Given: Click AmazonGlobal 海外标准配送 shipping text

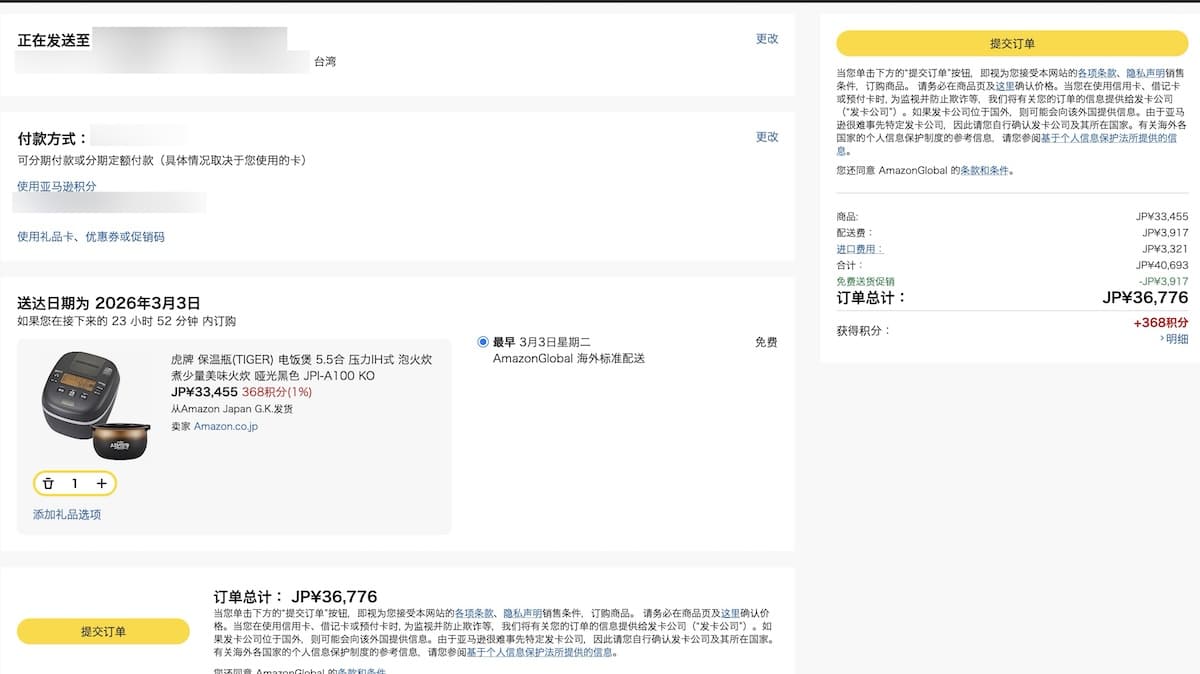Looking at the screenshot, I should click(569, 358).
